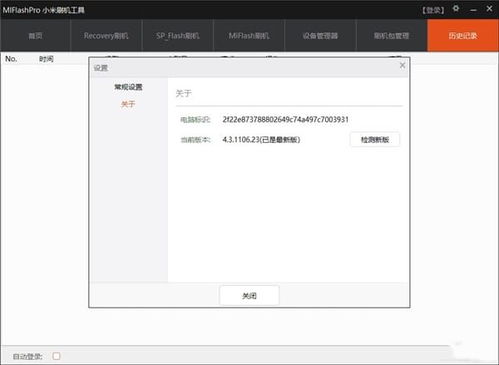499x365 pixels.
Task: Click the 检测新版 check update button
Action: (375, 140)
